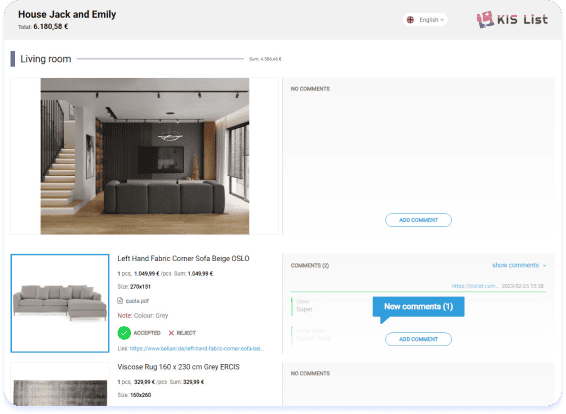This screenshot has width=566, height=414.
Task: Open the living room render image
Action: (x=145, y=156)
